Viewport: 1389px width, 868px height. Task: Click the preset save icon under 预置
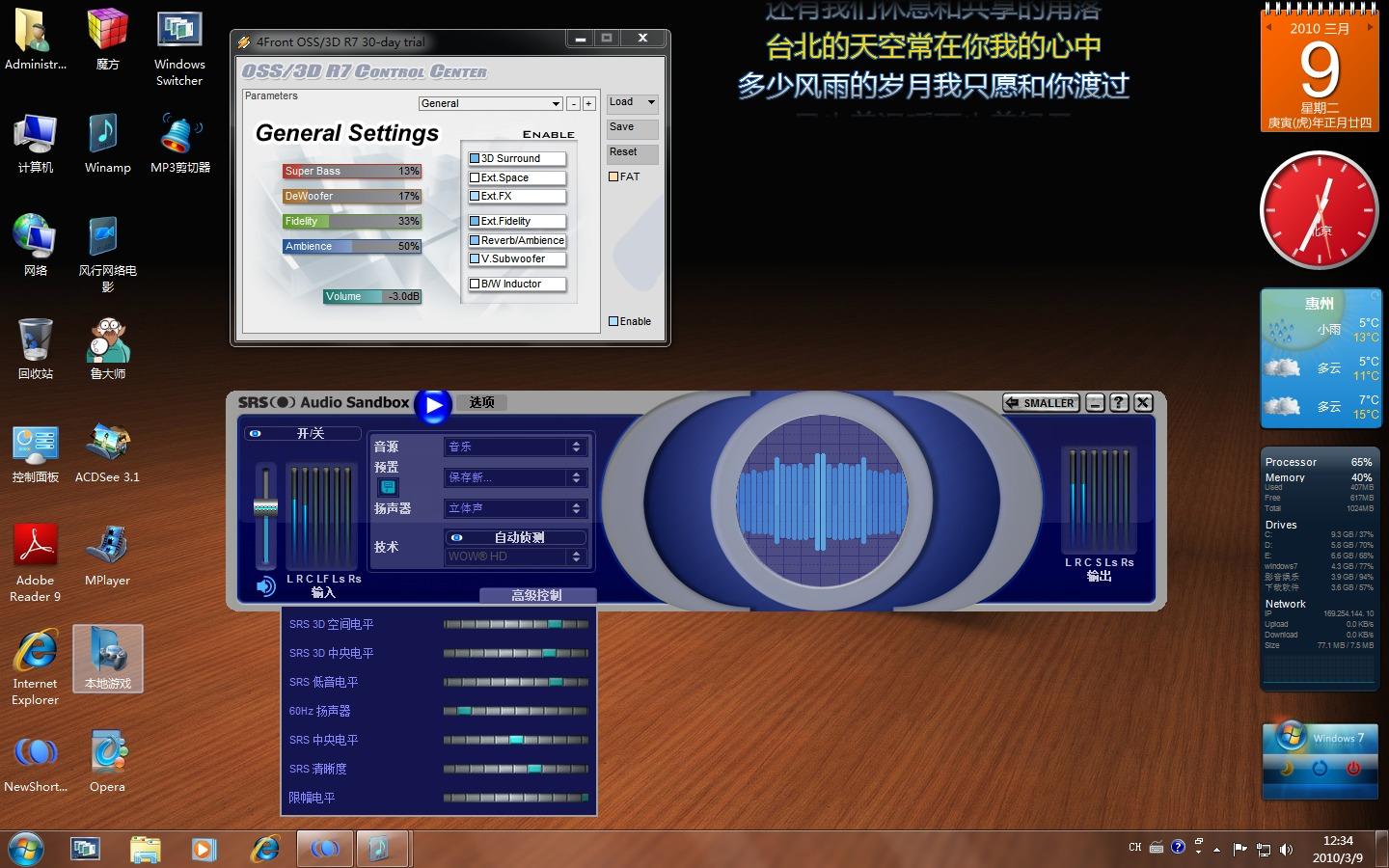point(388,487)
